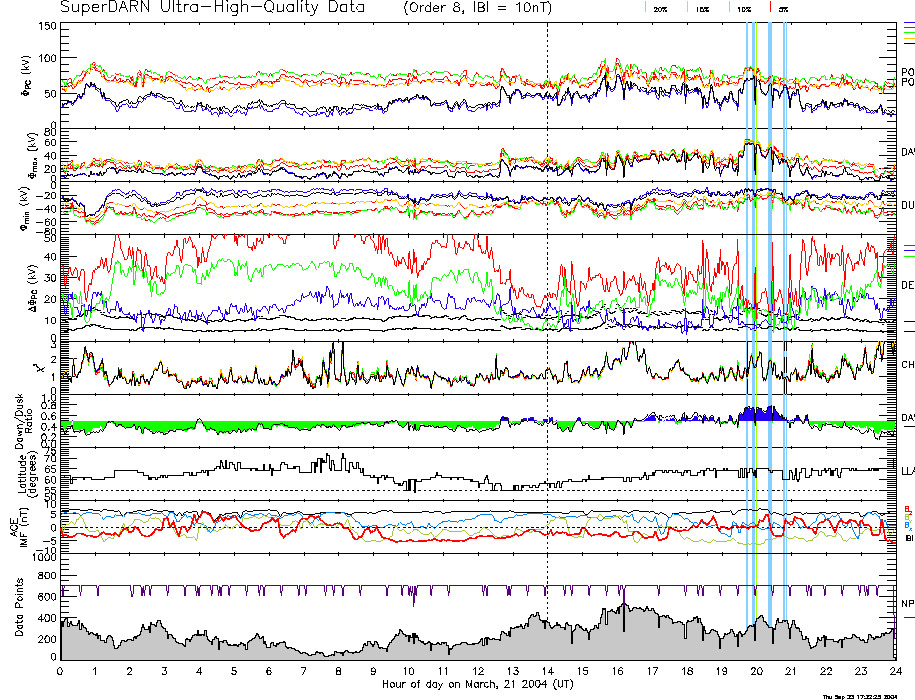Click the 'DU' label right of the Φmin panel
This screenshot has height=700, width=915.
tap(907, 205)
